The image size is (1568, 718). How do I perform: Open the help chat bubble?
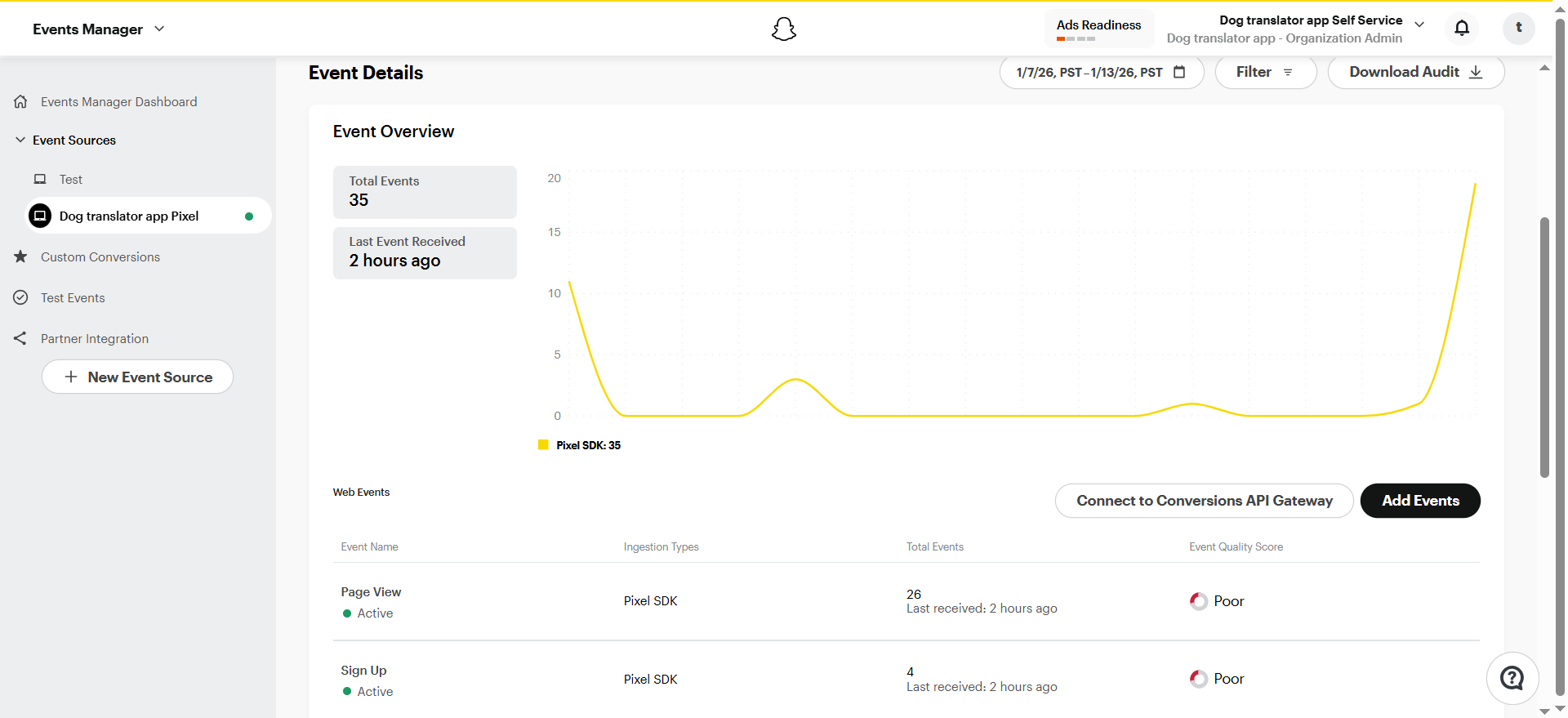pos(1512,678)
